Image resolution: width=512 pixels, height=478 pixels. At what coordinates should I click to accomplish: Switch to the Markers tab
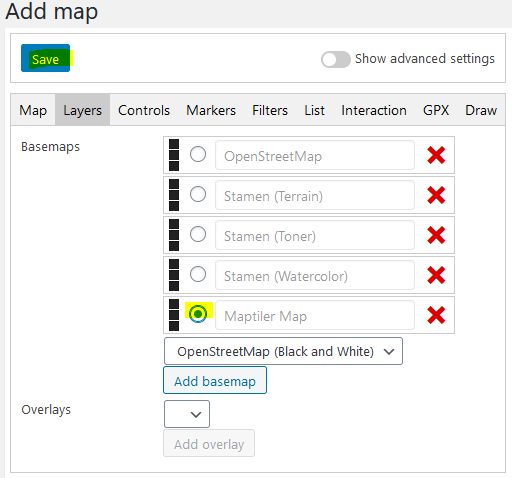(x=211, y=110)
